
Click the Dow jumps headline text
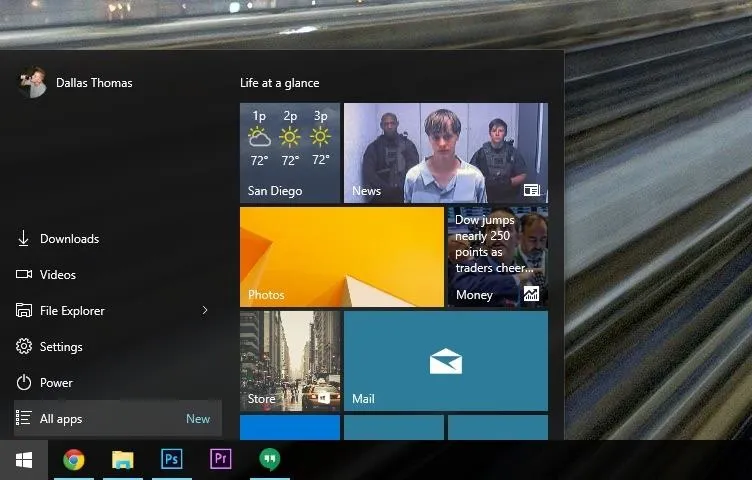[494, 244]
